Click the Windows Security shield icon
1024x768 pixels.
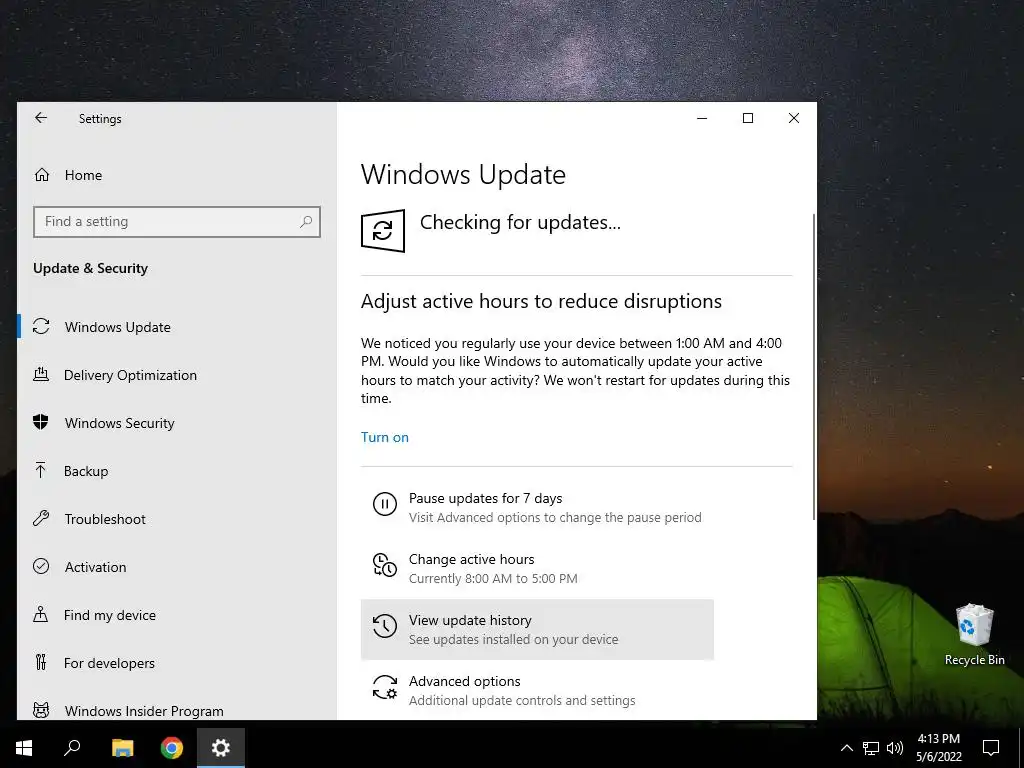[x=41, y=423]
